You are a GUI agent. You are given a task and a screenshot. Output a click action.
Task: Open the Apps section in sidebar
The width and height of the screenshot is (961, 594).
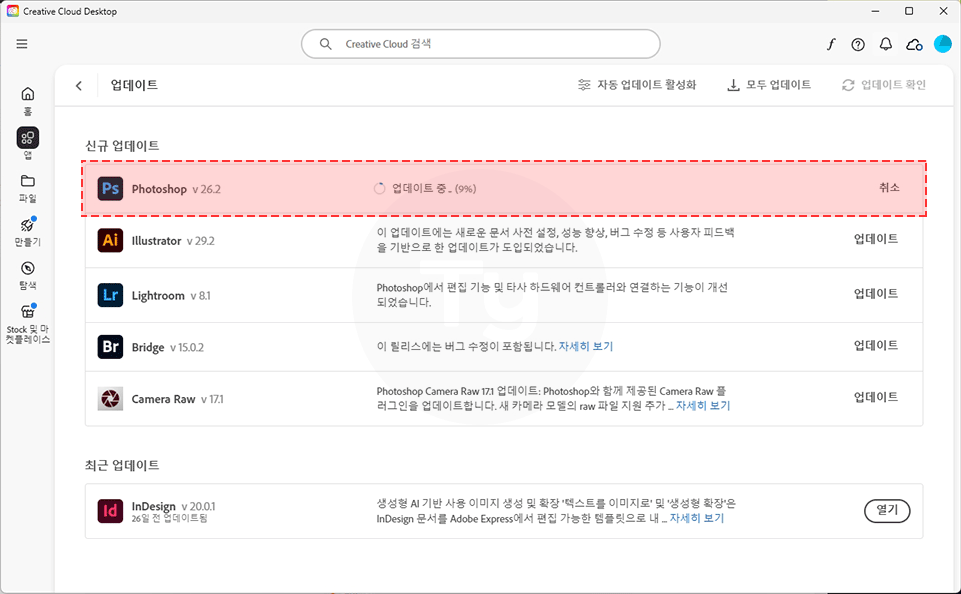pos(28,143)
